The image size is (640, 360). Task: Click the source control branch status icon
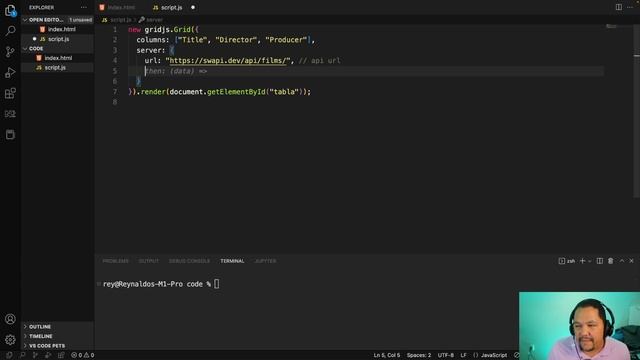pyautogui.click(x=36, y=355)
